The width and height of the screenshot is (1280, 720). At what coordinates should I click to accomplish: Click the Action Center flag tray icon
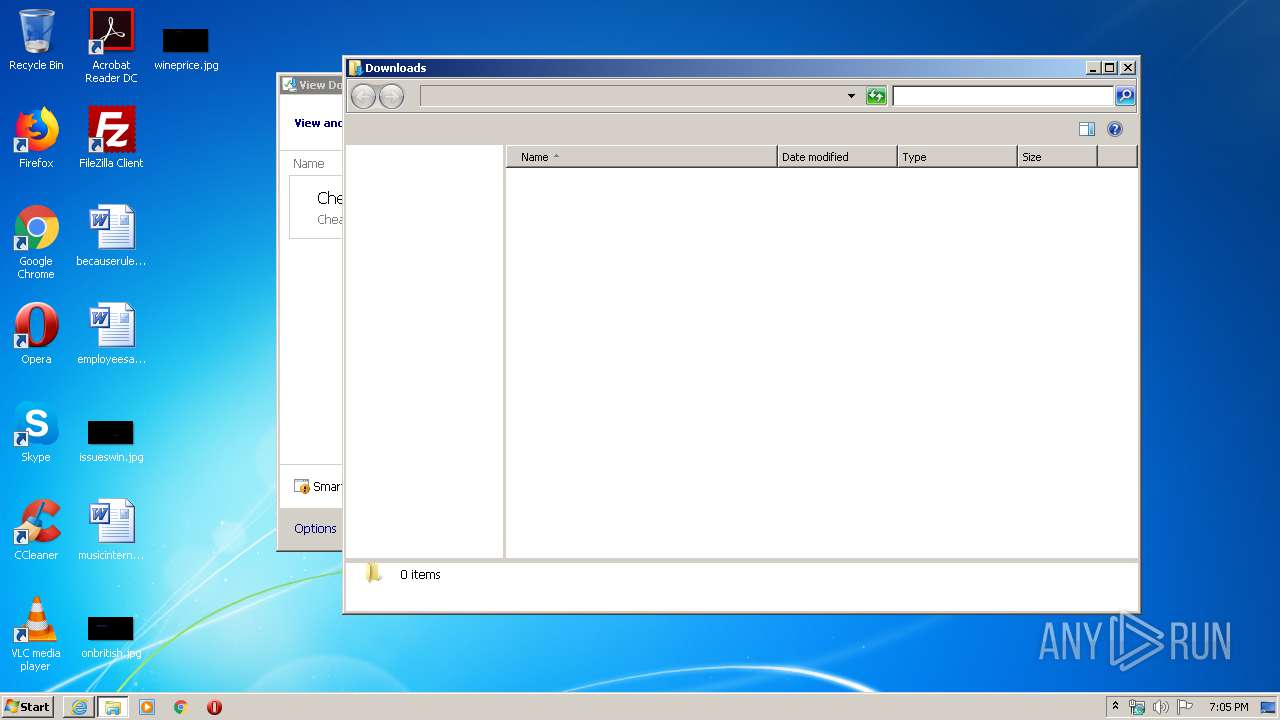click(1185, 707)
